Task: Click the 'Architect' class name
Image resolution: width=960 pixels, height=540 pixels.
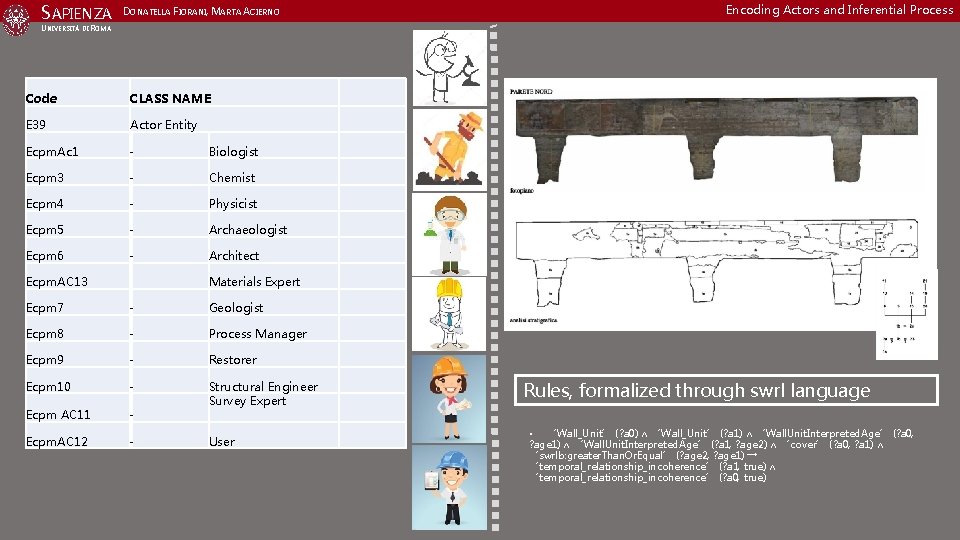Action: coord(234,255)
